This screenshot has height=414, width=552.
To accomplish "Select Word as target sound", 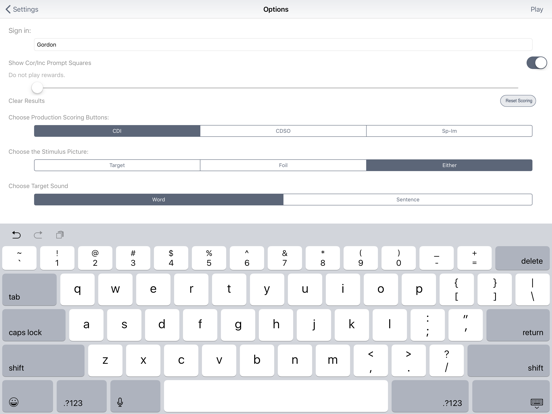I will (x=158, y=200).
